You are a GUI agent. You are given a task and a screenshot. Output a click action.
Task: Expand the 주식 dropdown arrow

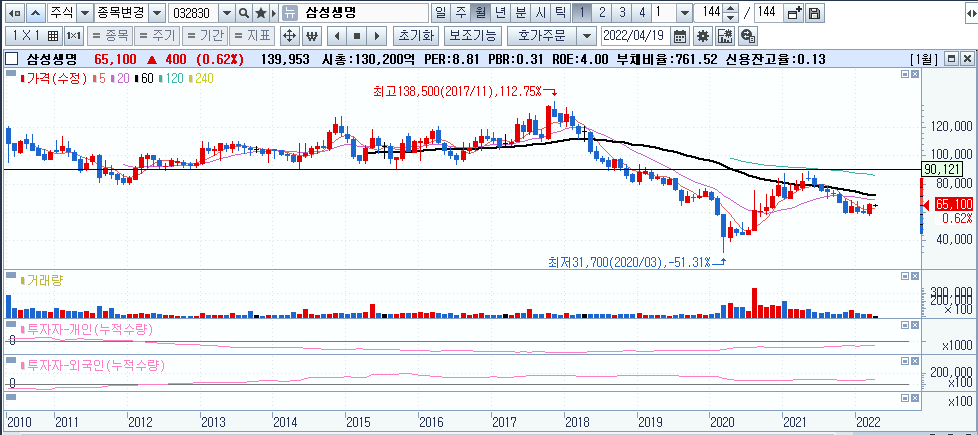[x=85, y=12]
